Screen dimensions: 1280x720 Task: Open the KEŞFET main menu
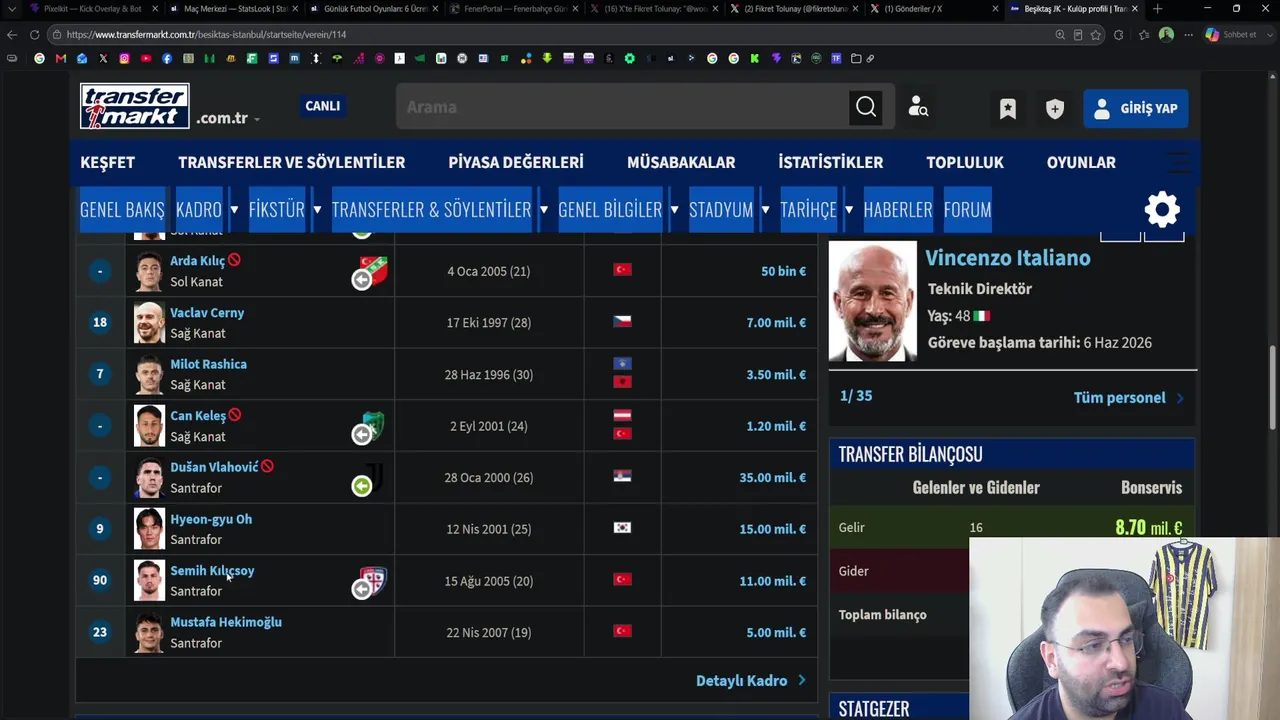(107, 162)
